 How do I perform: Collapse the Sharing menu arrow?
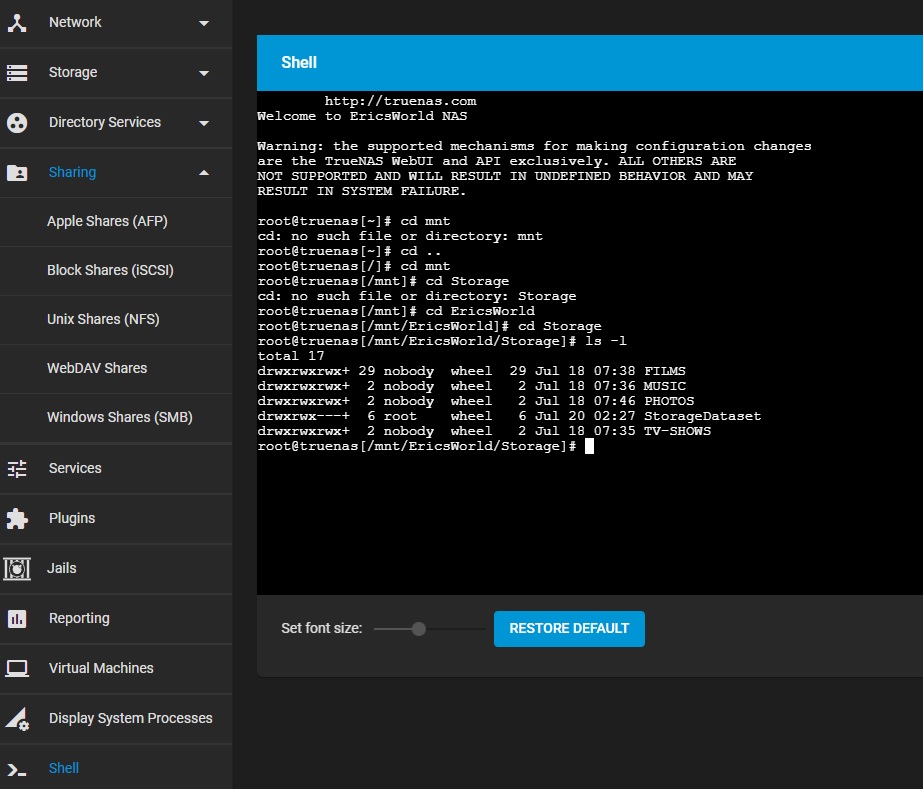204,173
